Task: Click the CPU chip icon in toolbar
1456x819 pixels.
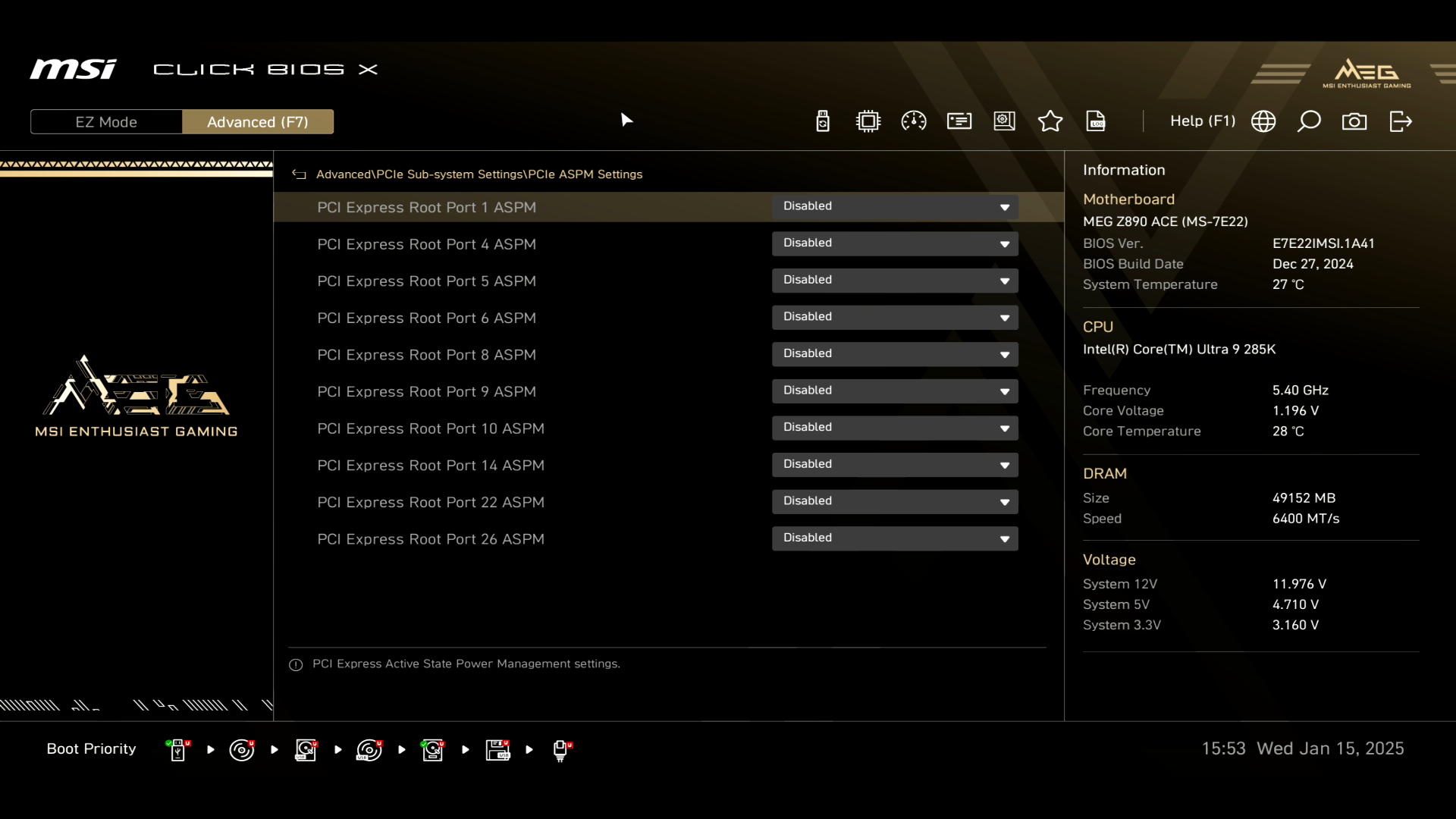Action: coord(868,121)
